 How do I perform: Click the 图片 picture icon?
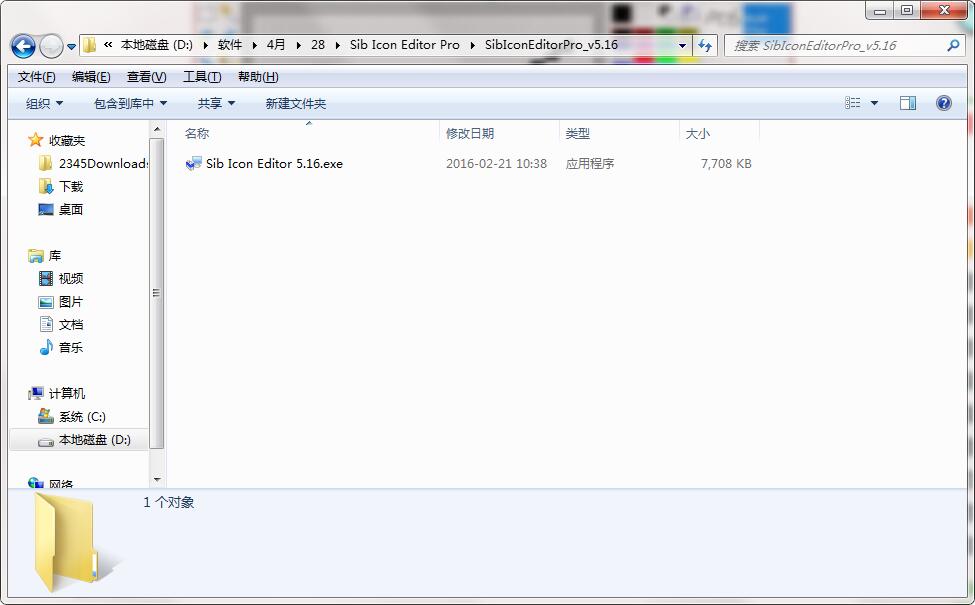pos(45,302)
